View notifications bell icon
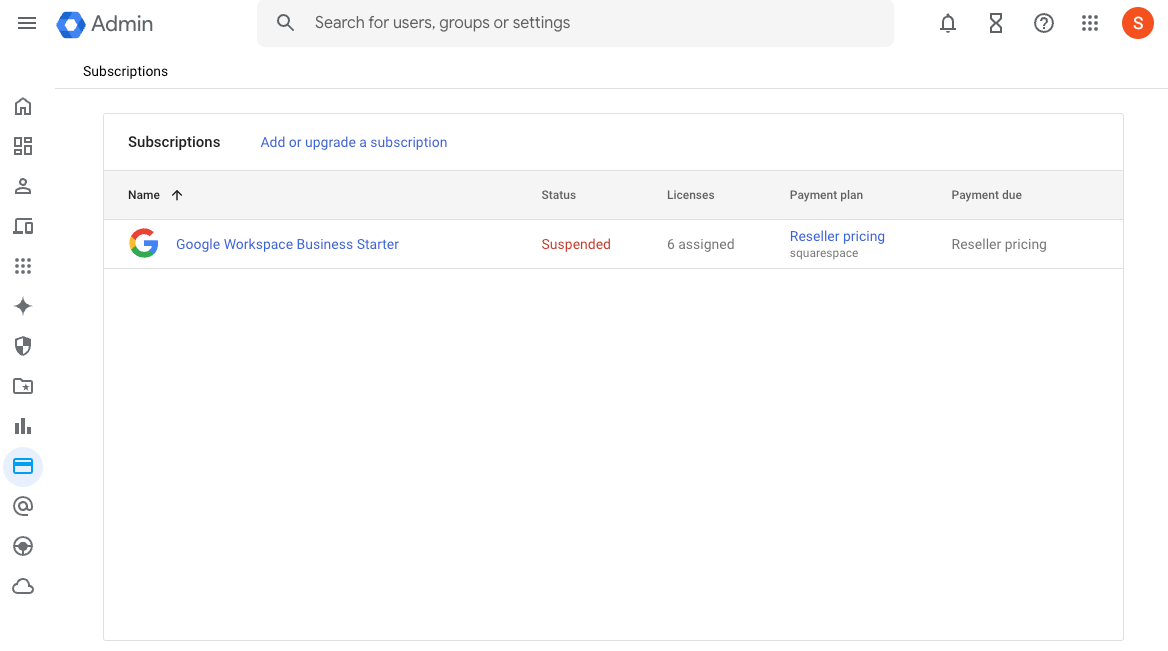The height and width of the screenshot is (651, 1168). point(948,23)
